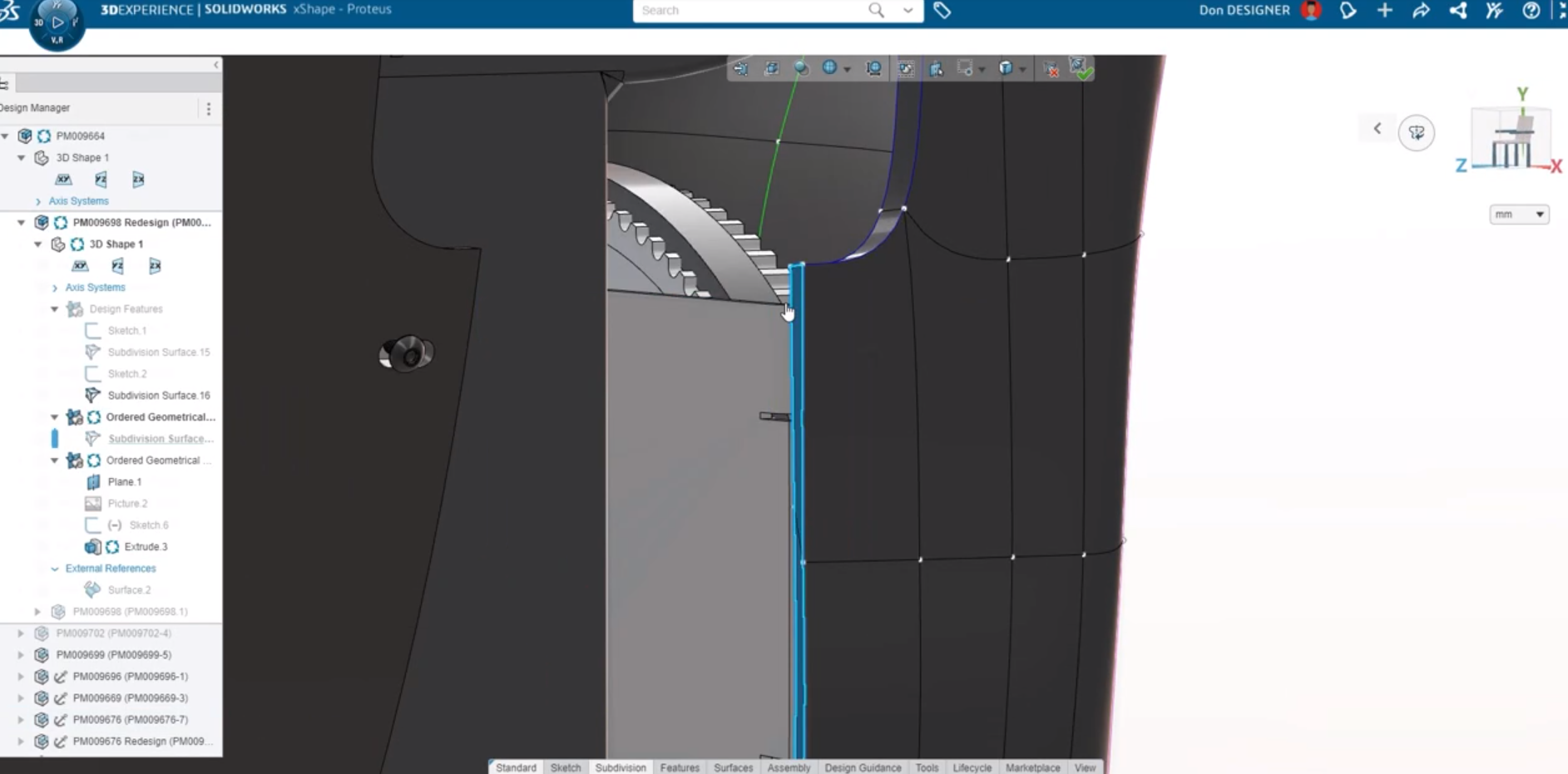Toggle box mode display in the subdivision toolbar
The image size is (1568, 774).
1006,69
